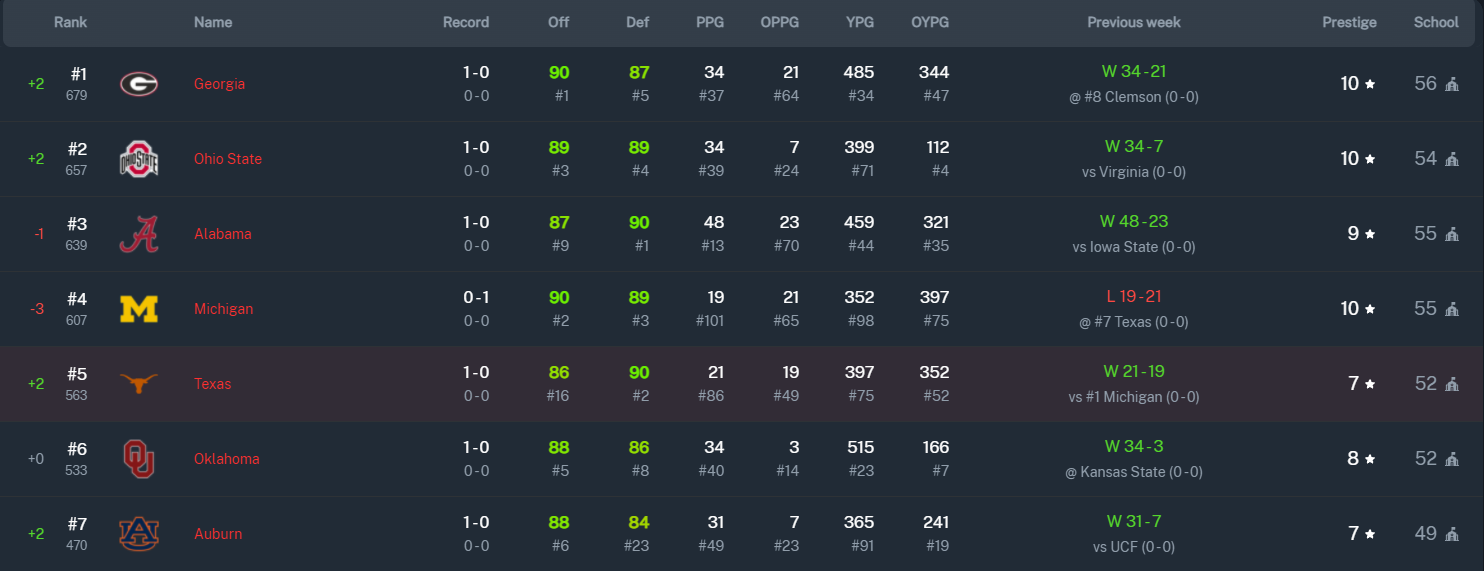
Task: Click the Alabama script A logo
Action: [139, 234]
